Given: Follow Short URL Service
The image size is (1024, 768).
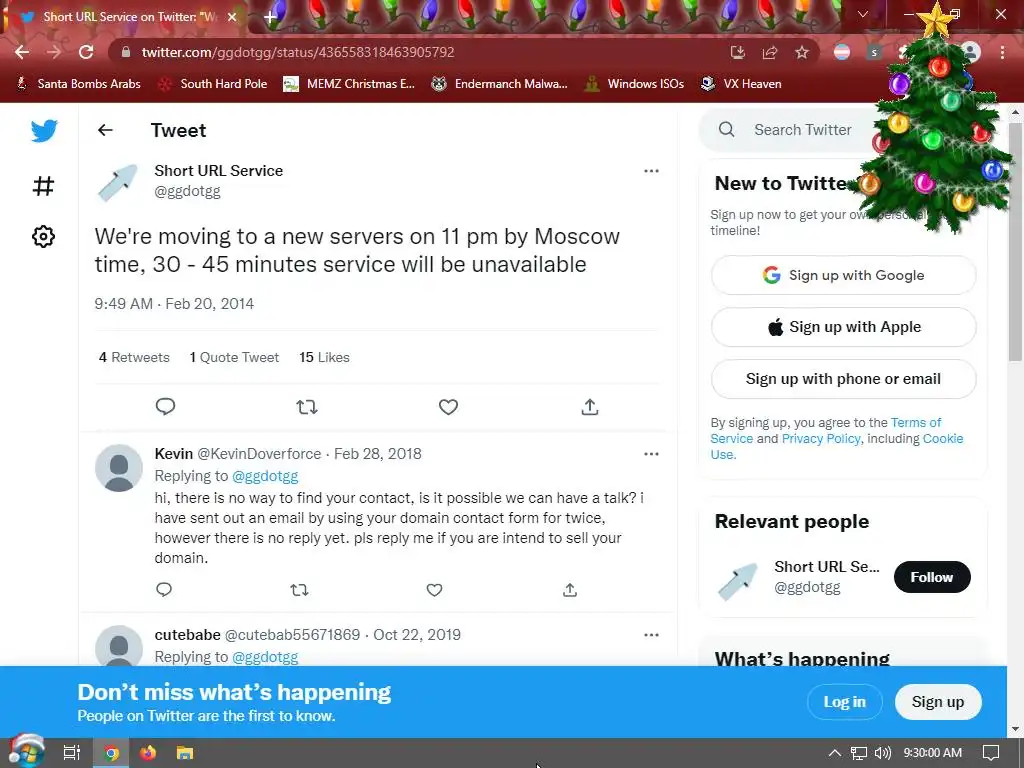Looking at the screenshot, I should (932, 577).
